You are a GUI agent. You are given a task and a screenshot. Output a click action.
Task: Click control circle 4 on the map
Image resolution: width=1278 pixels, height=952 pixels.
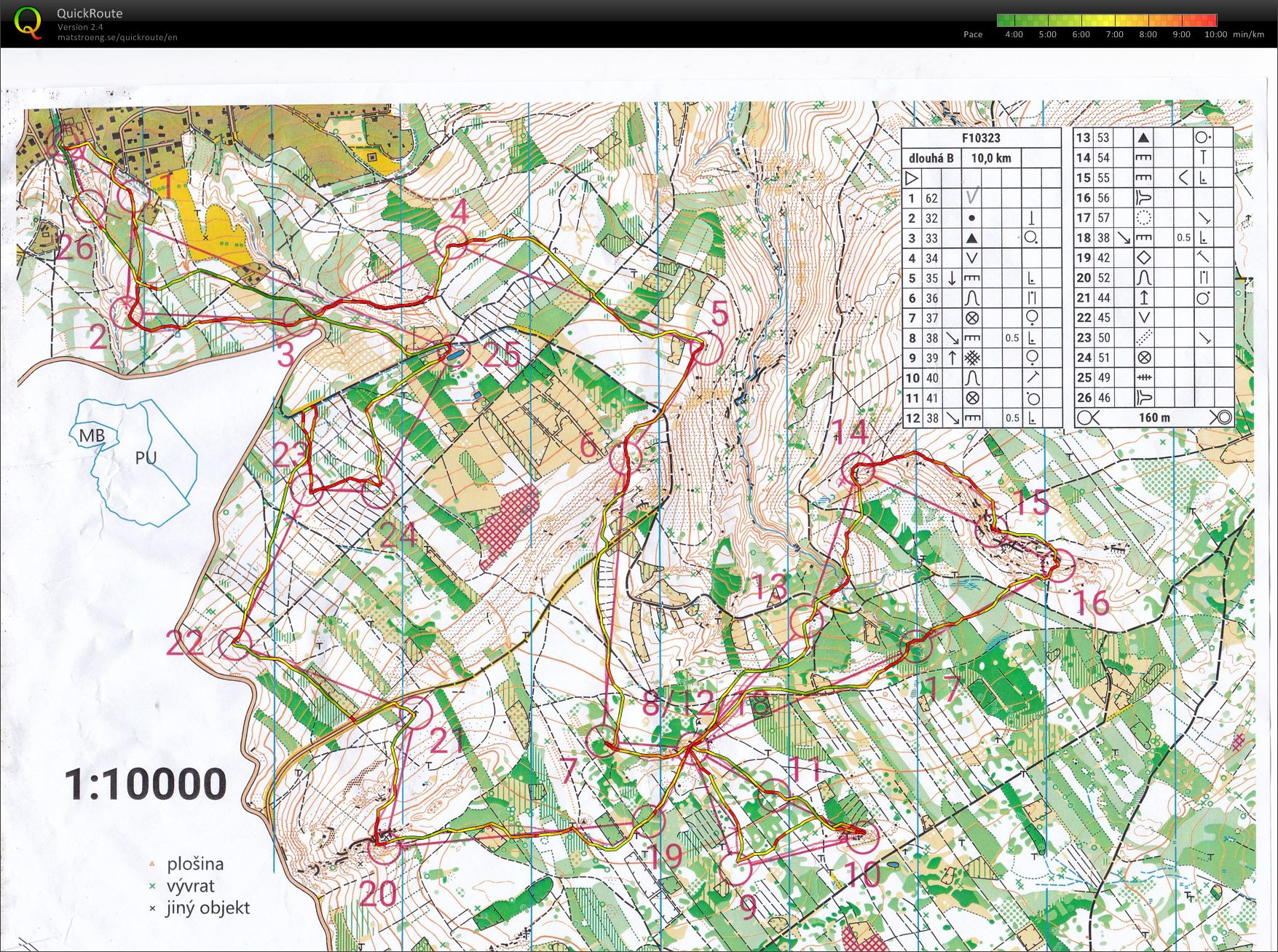click(450, 240)
